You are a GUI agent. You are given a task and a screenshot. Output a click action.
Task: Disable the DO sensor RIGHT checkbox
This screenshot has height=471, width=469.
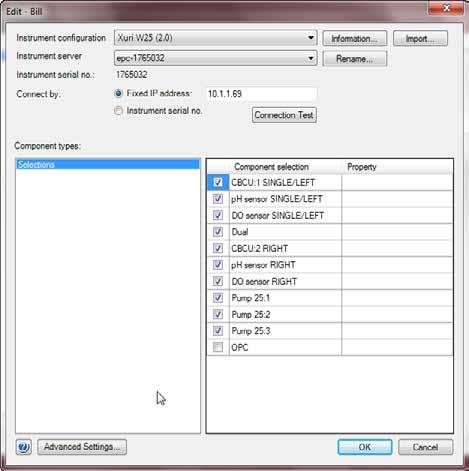pos(218,281)
